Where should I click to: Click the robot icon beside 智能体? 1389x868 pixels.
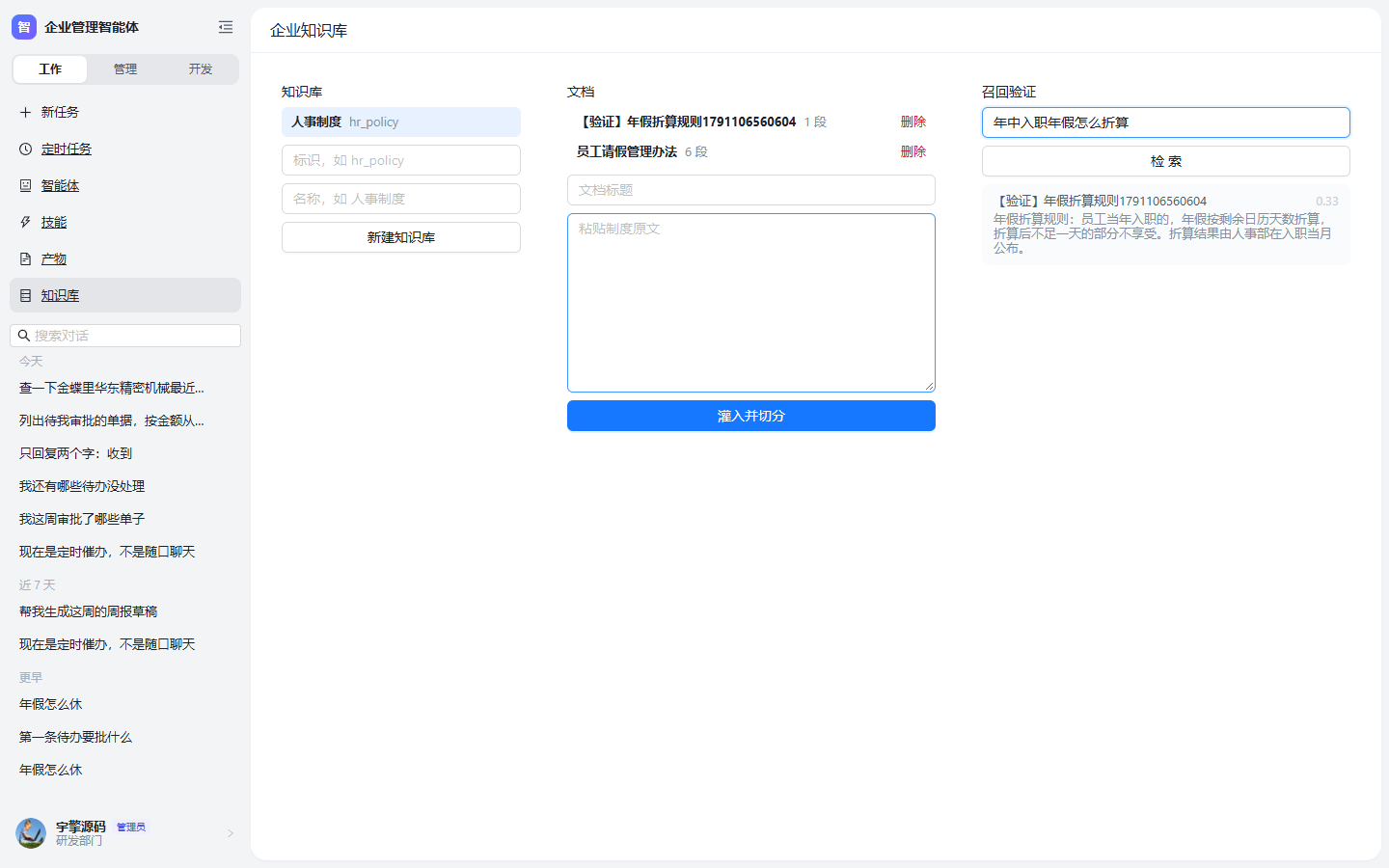(x=26, y=185)
